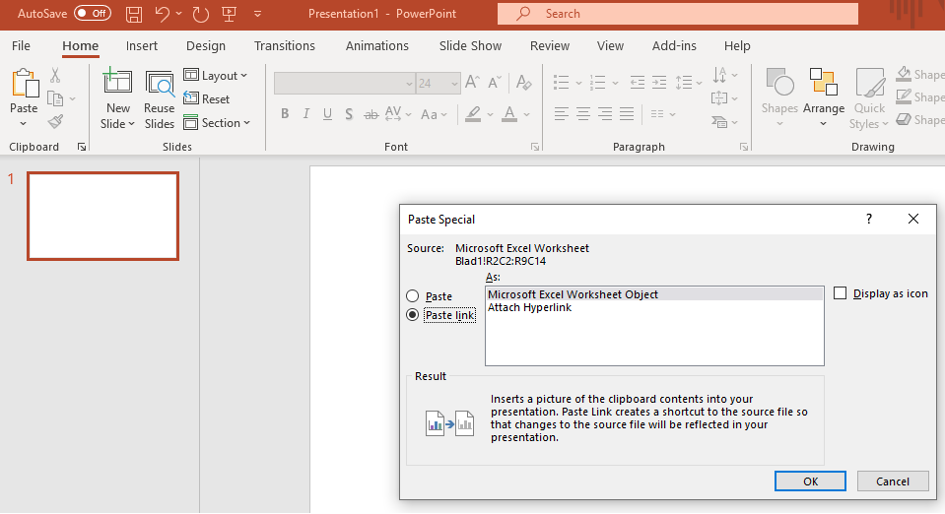945x514 pixels.
Task: Select slide 1 thumbnail
Action: pos(103,216)
